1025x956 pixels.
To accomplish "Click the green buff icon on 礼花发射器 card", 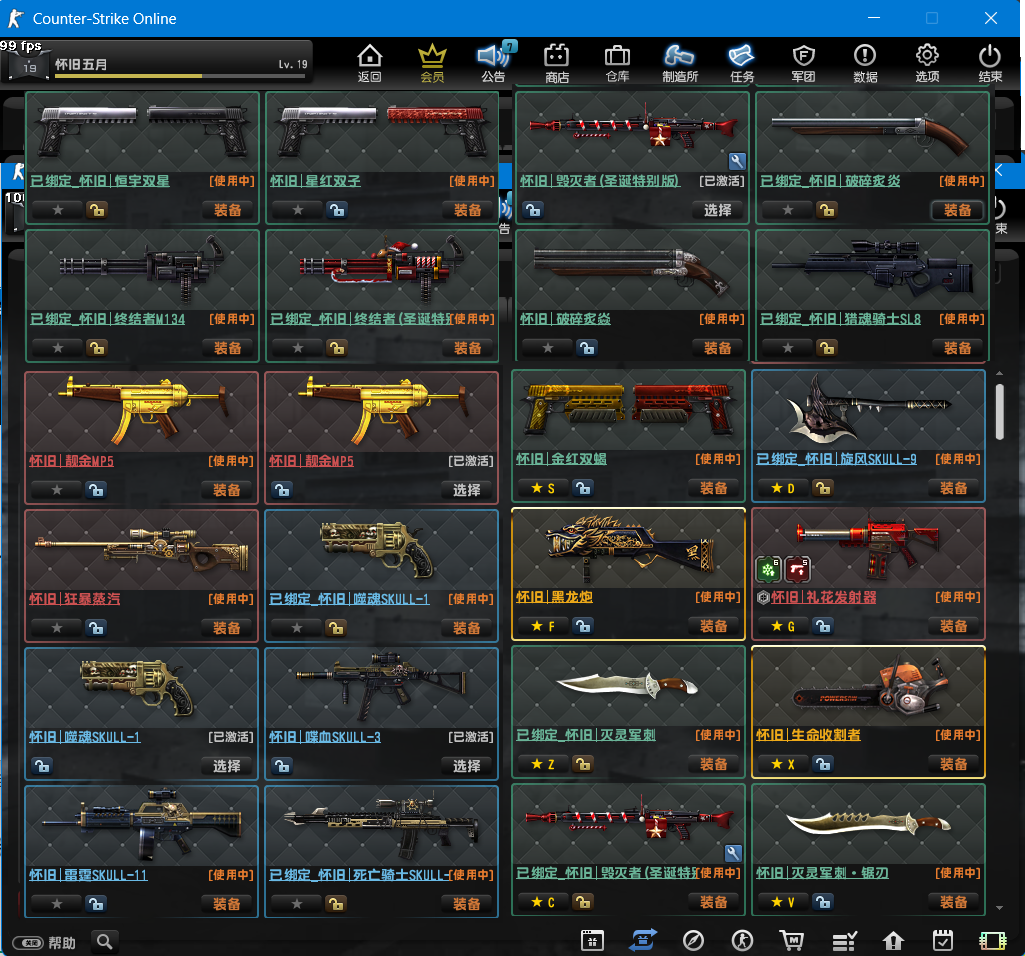I will [768, 570].
